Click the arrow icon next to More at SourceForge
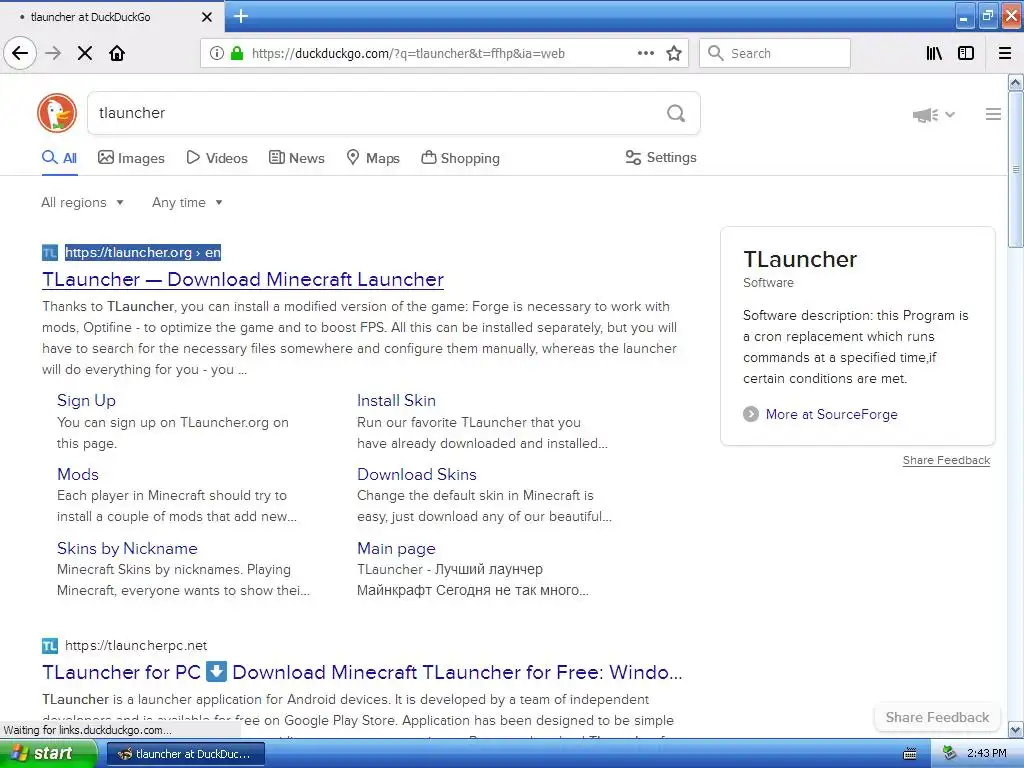The width and height of the screenshot is (1024, 768). point(751,414)
